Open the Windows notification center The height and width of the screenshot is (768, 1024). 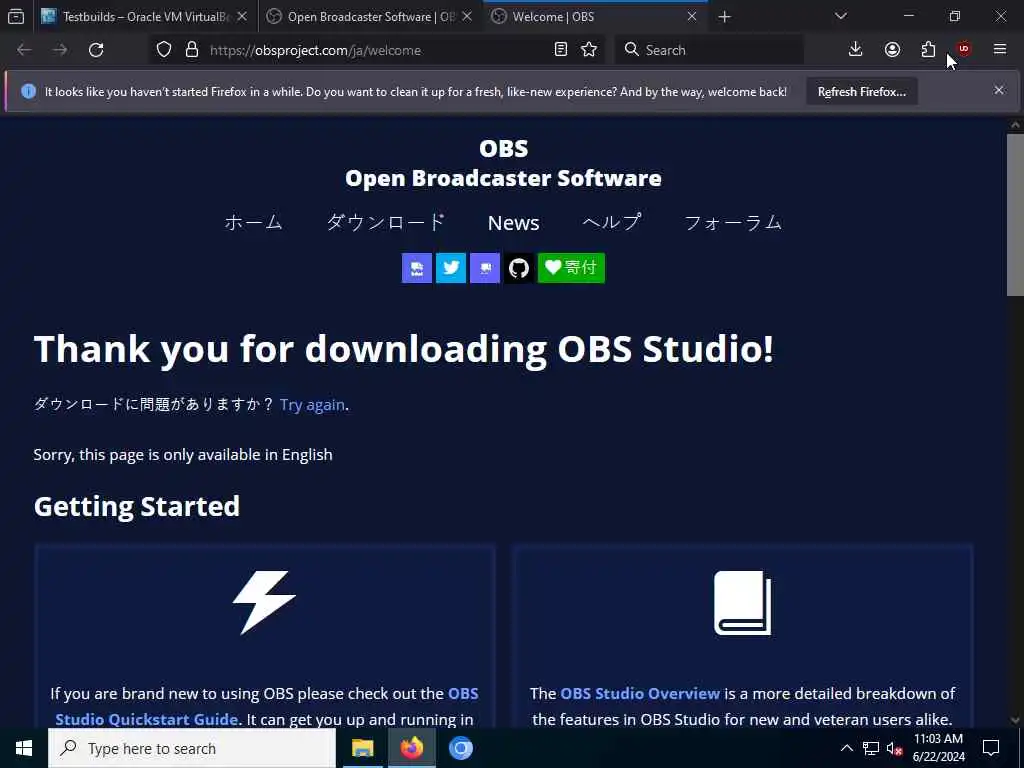tap(991, 748)
